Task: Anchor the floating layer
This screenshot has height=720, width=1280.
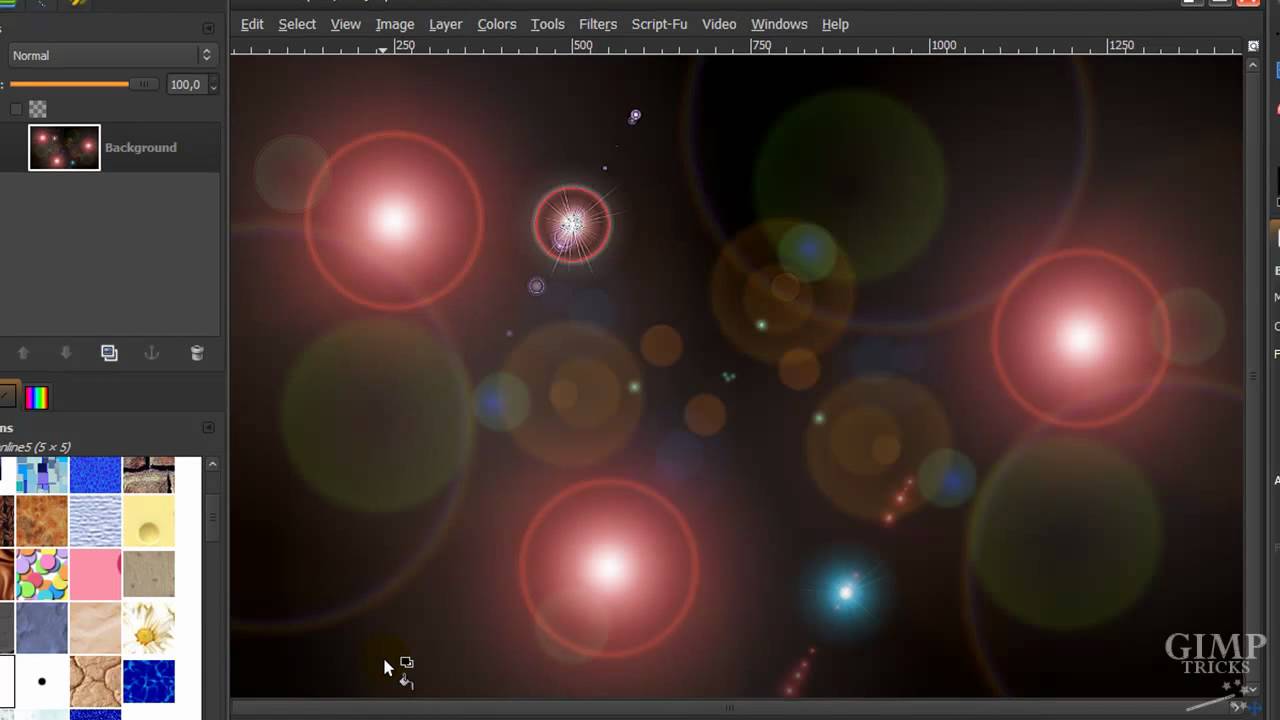Action: 152,353
